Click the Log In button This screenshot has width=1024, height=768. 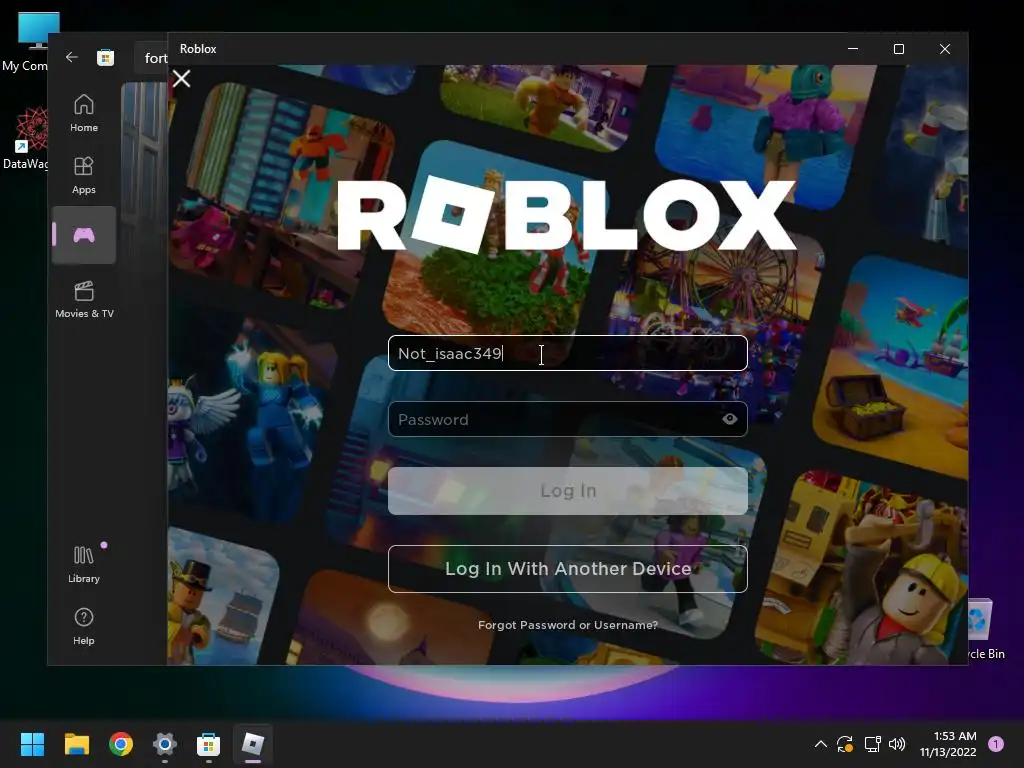coord(568,490)
